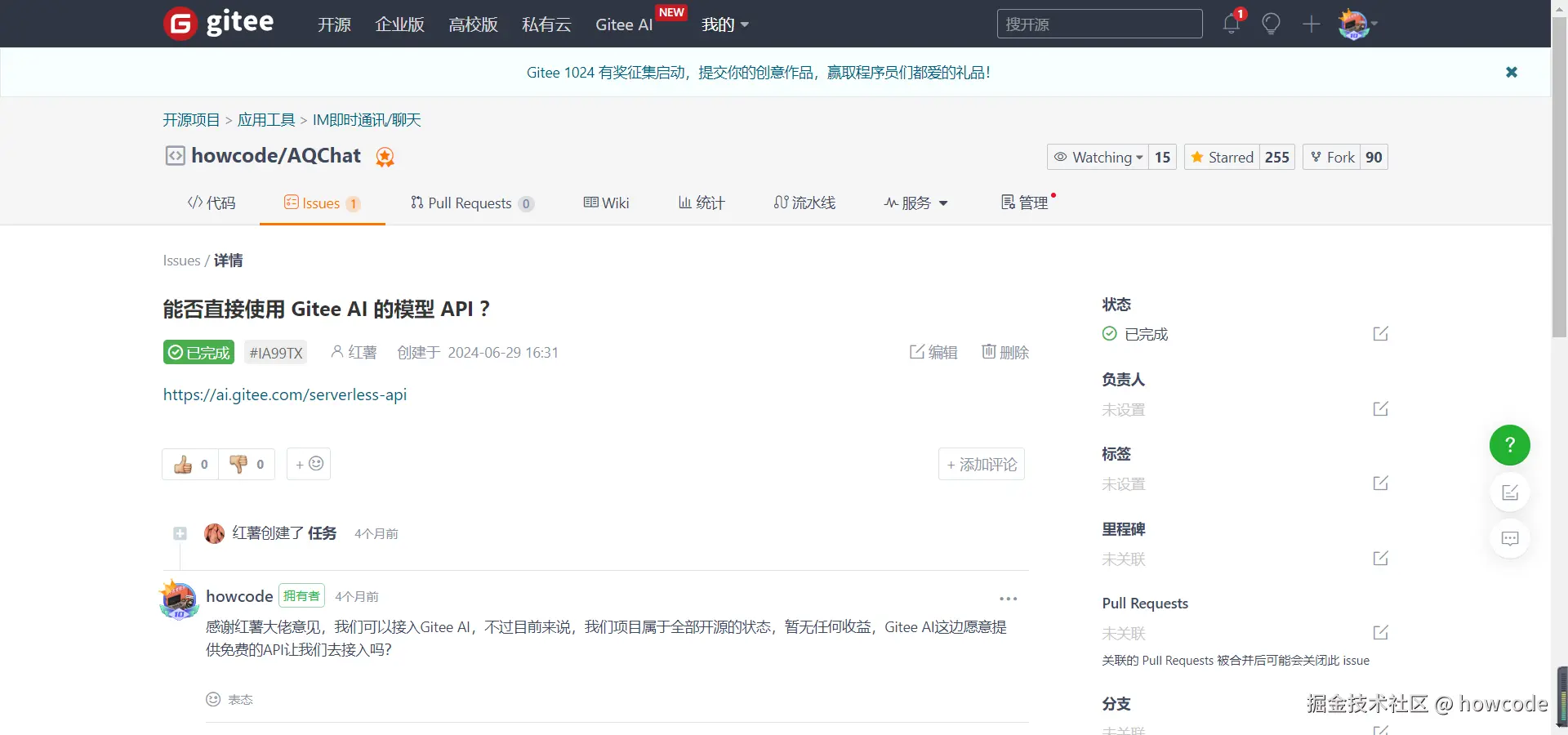Open the 管理 management tab
Viewport: 1568px width, 735px height.
click(x=1025, y=203)
